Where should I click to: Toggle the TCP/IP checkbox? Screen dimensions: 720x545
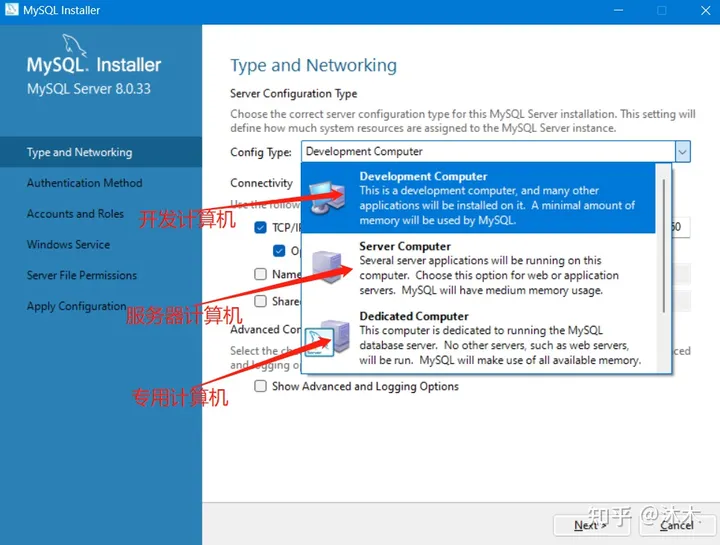(x=260, y=227)
